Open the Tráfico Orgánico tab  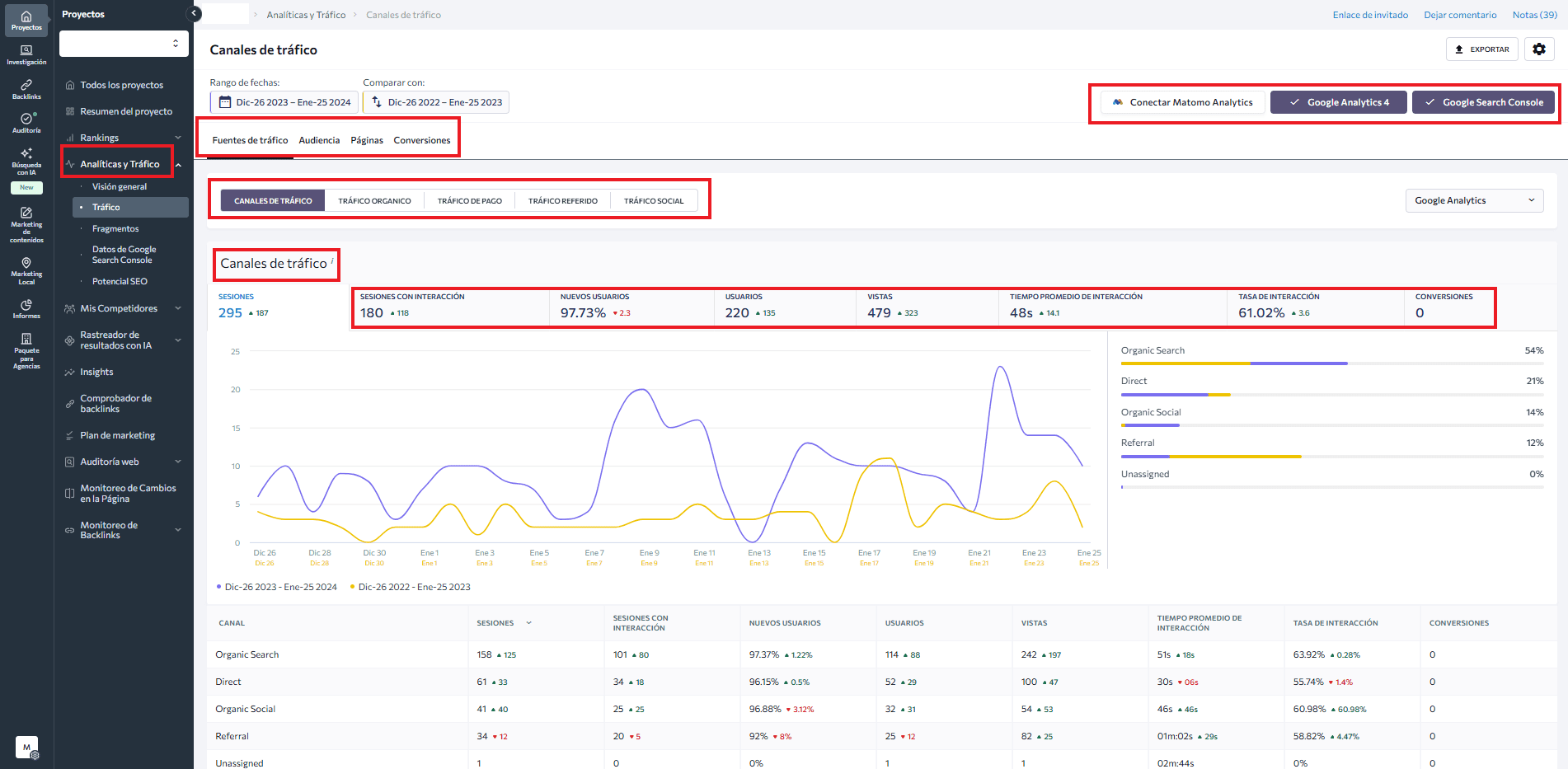point(374,199)
